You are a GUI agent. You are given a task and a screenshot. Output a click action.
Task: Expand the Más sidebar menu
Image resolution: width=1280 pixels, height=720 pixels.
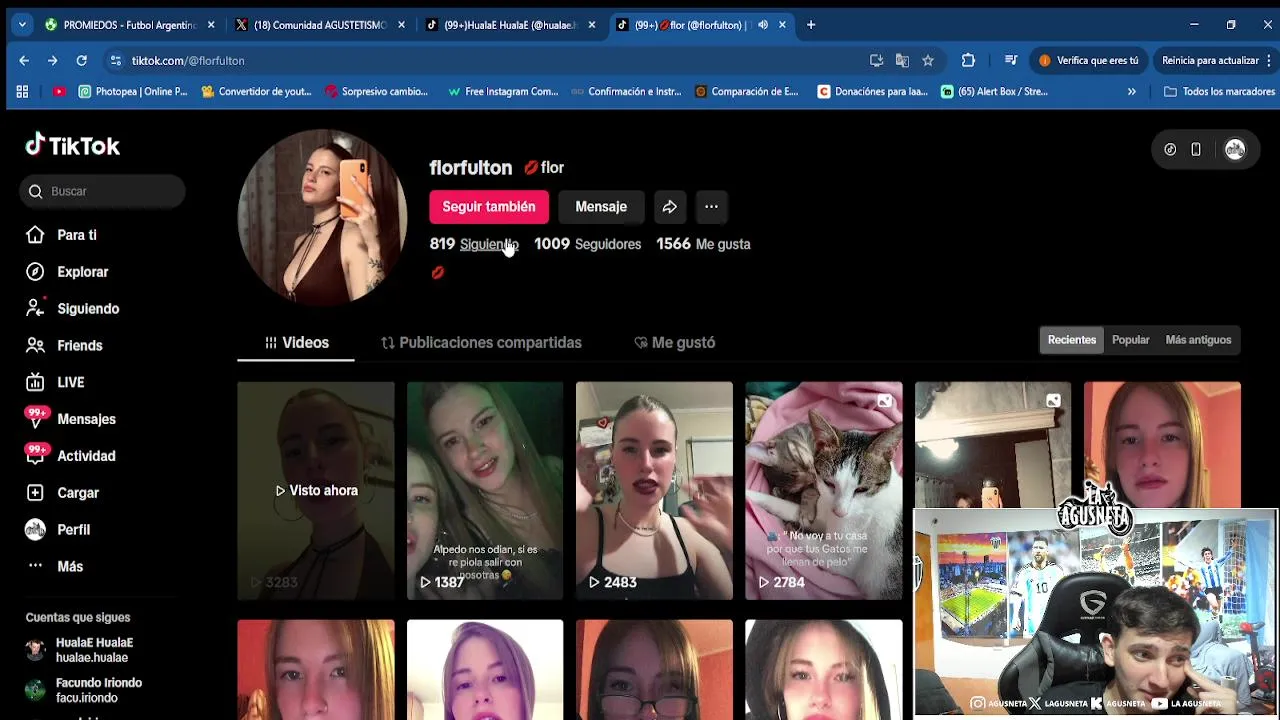tap(55, 567)
